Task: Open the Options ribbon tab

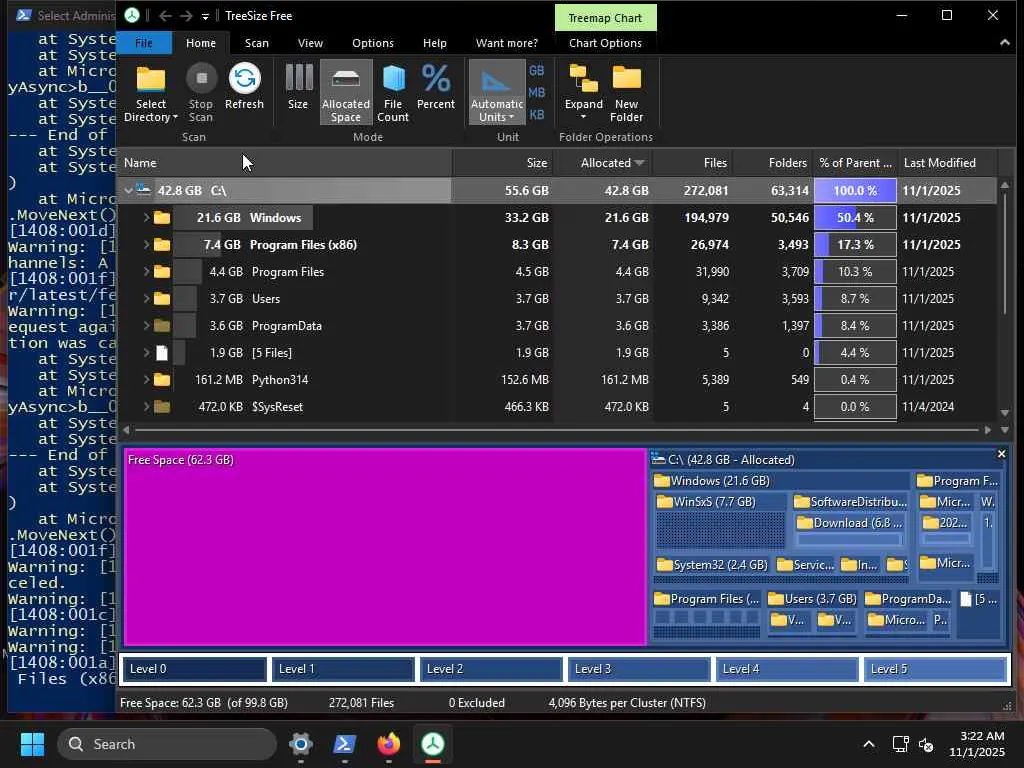Action: click(373, 43)
